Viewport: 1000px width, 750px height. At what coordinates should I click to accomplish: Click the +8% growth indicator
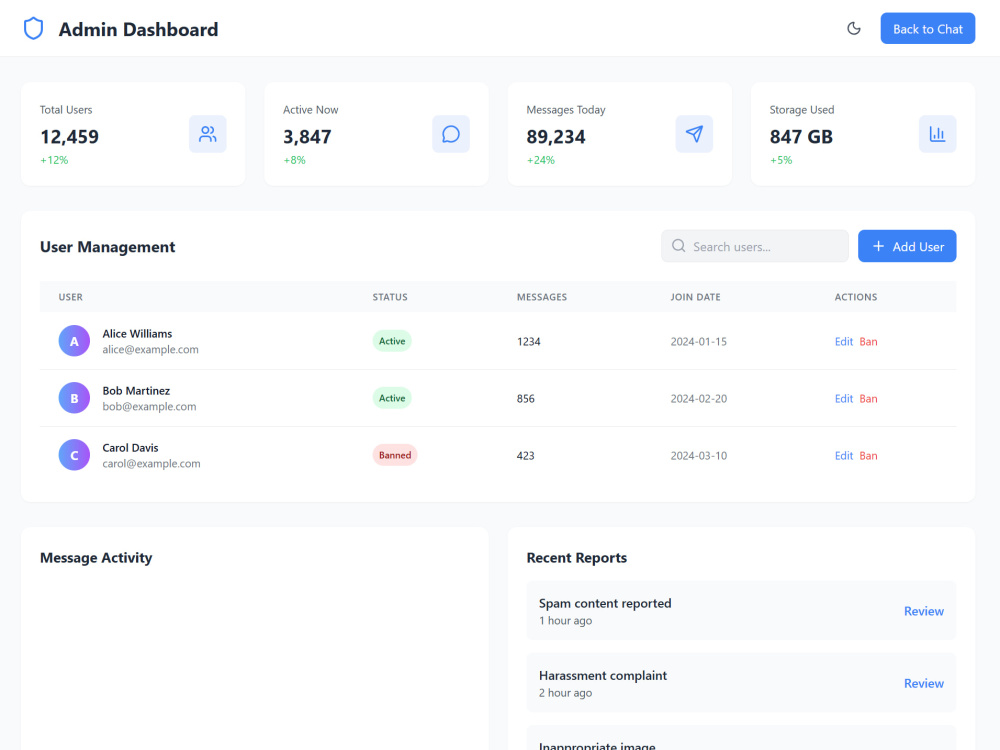click(294, 160)
